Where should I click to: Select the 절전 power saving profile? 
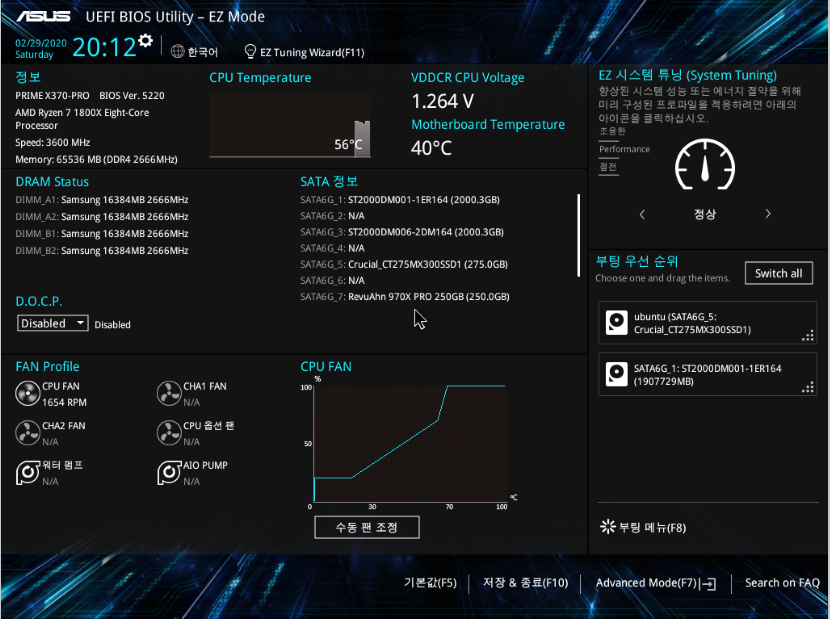pyautogui.click(x=608, y=167)
